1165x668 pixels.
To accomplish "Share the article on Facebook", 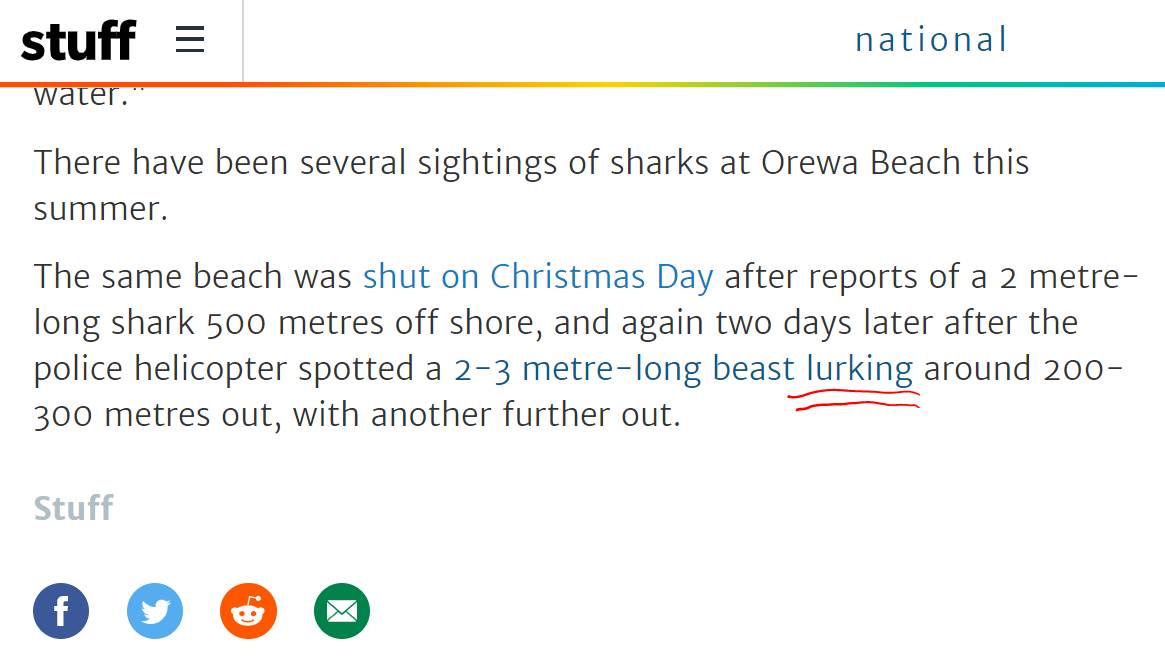I will (x=61, y=611).
